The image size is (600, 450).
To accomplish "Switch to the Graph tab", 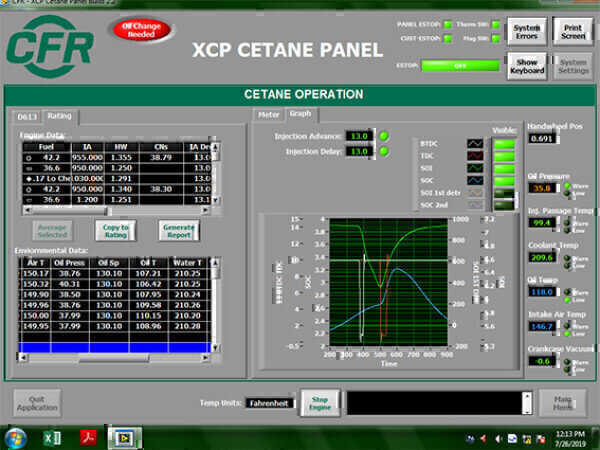I will coord(301,114).
